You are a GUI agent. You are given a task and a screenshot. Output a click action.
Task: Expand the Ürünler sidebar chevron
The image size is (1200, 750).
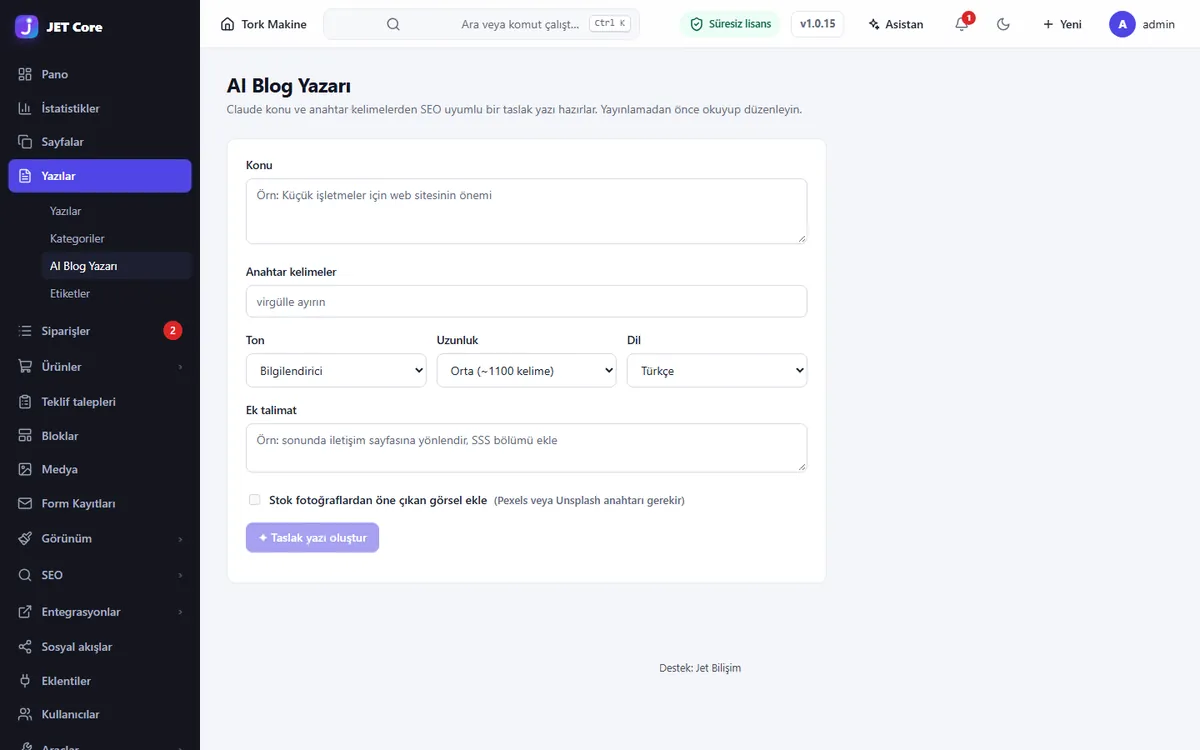click(x=181, y=367)
